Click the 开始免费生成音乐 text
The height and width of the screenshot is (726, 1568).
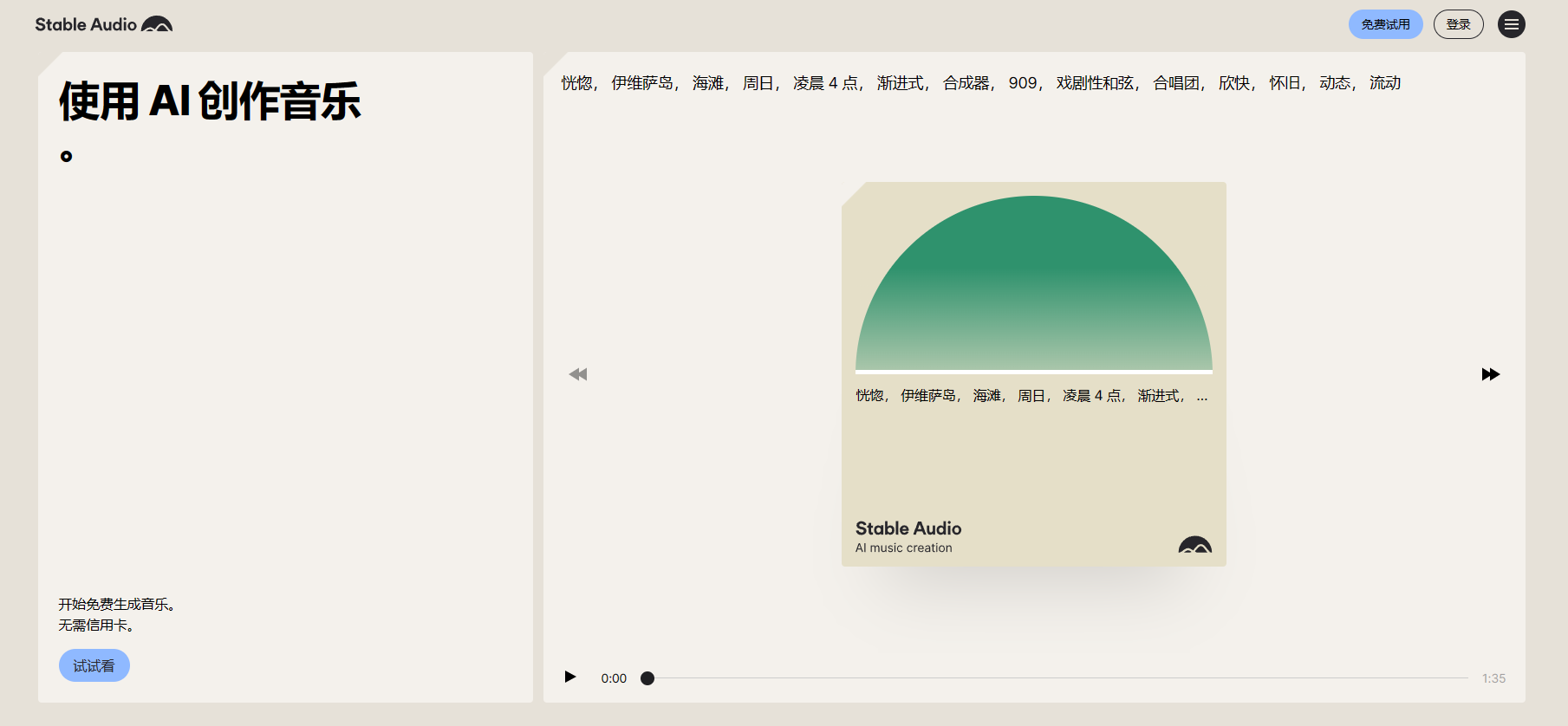117,605
